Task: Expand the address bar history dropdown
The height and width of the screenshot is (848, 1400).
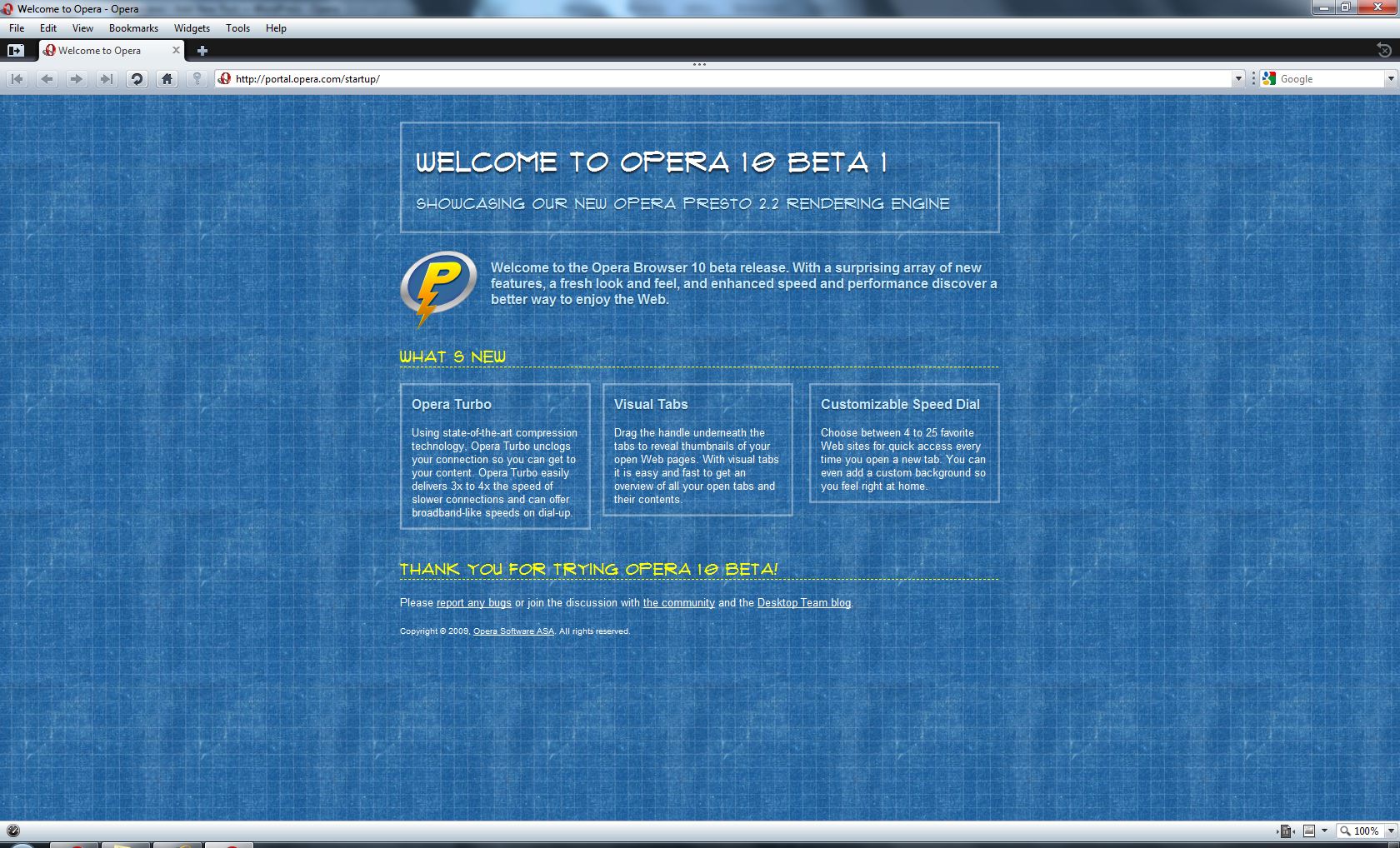Action: pyautogui.click(x=1237, y=79)
